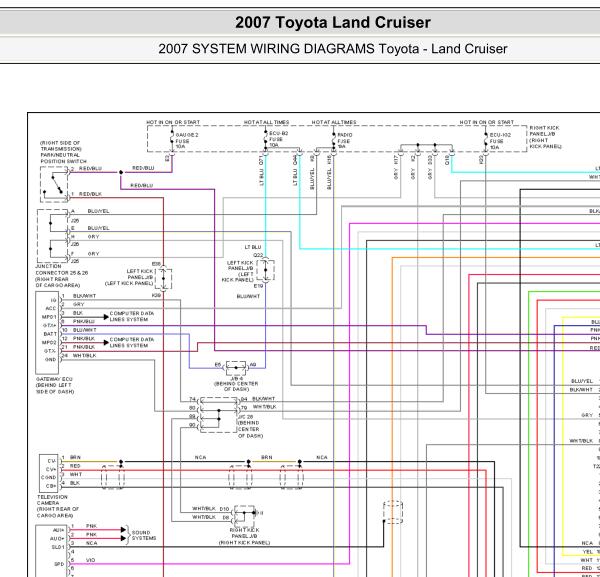Viewport: 600px width, 577px height.
Task: Click the J/B 6 connector behind dash
Action: [237, 366]
